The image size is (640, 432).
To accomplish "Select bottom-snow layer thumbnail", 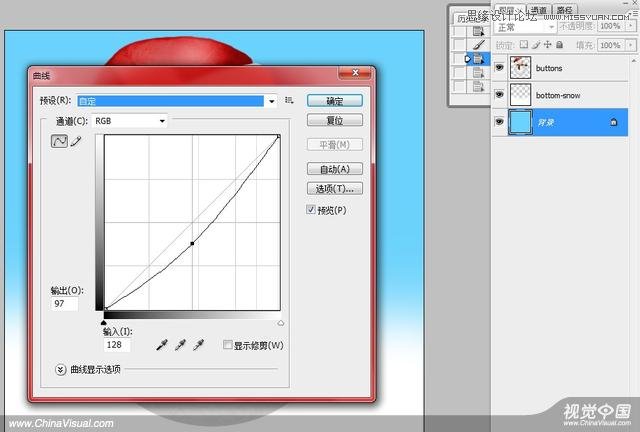I will (x=520, y=95).
